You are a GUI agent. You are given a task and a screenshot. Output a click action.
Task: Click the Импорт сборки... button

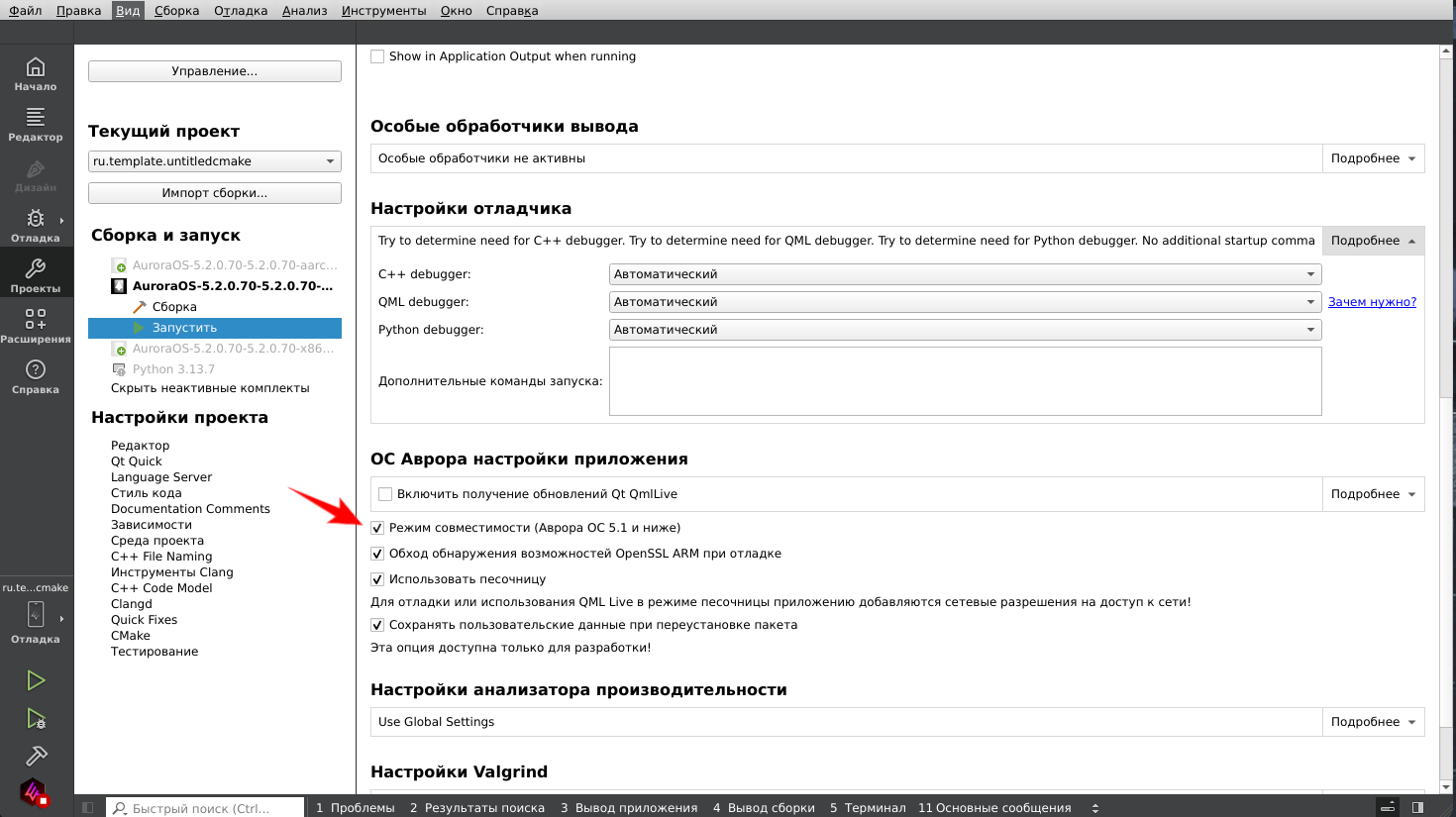(214, 193)
